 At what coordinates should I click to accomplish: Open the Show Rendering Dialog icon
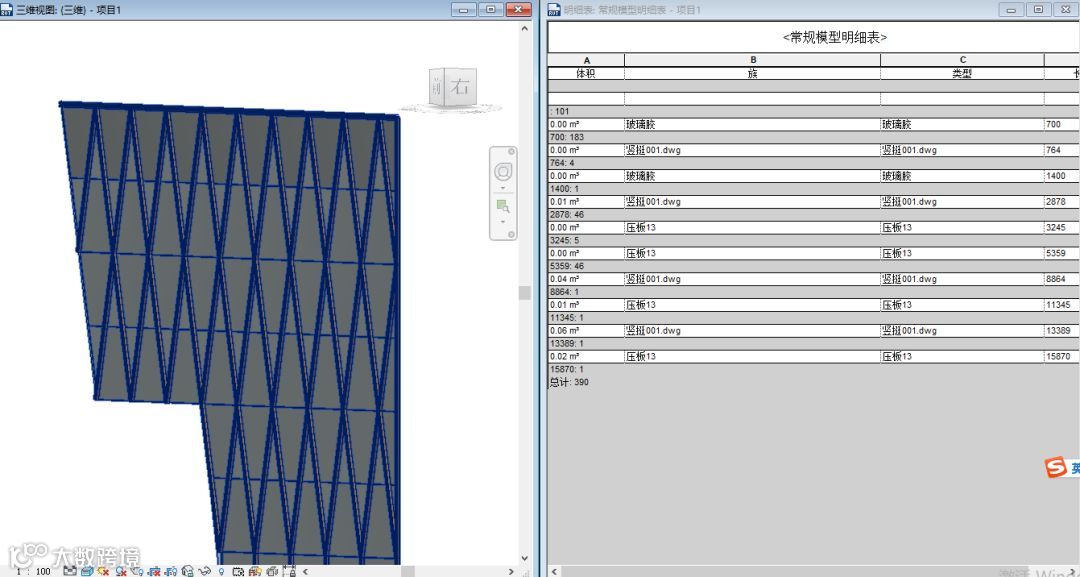[x=137, y=571]
